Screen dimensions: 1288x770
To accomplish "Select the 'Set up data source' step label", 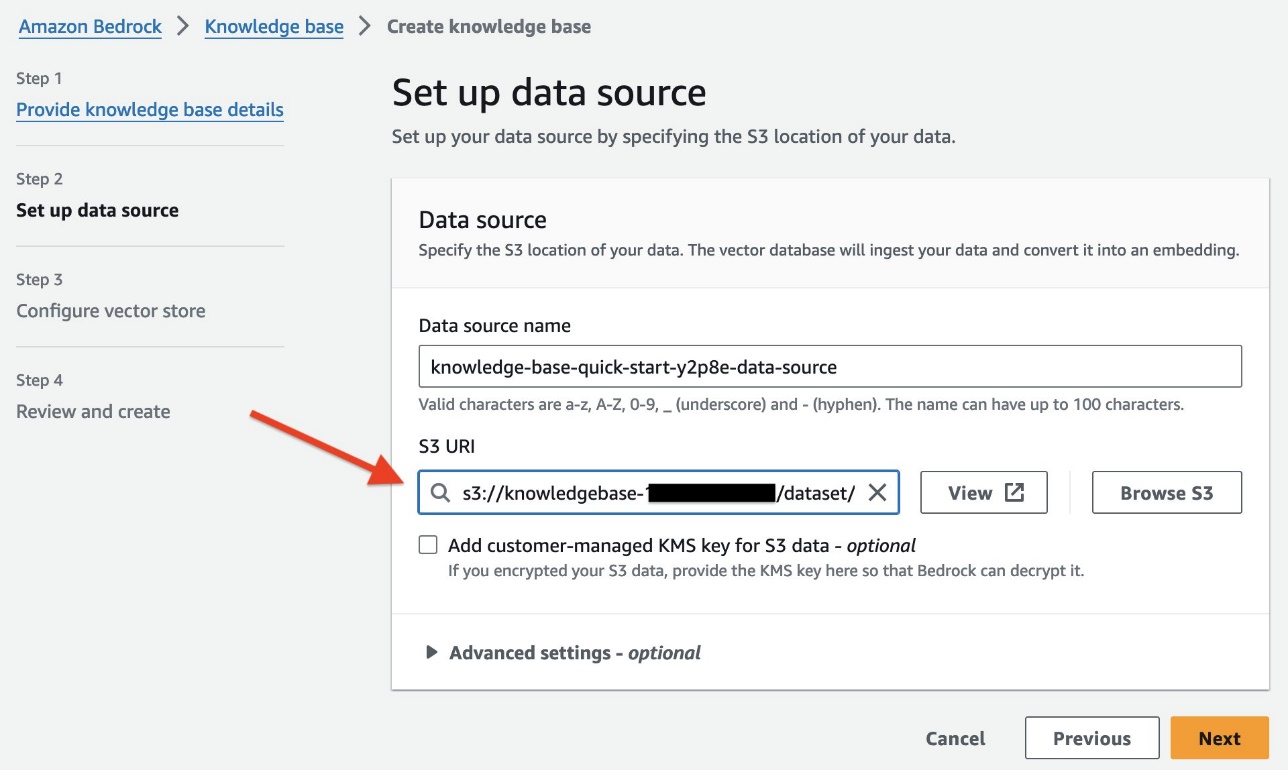I will coord(98,211).
